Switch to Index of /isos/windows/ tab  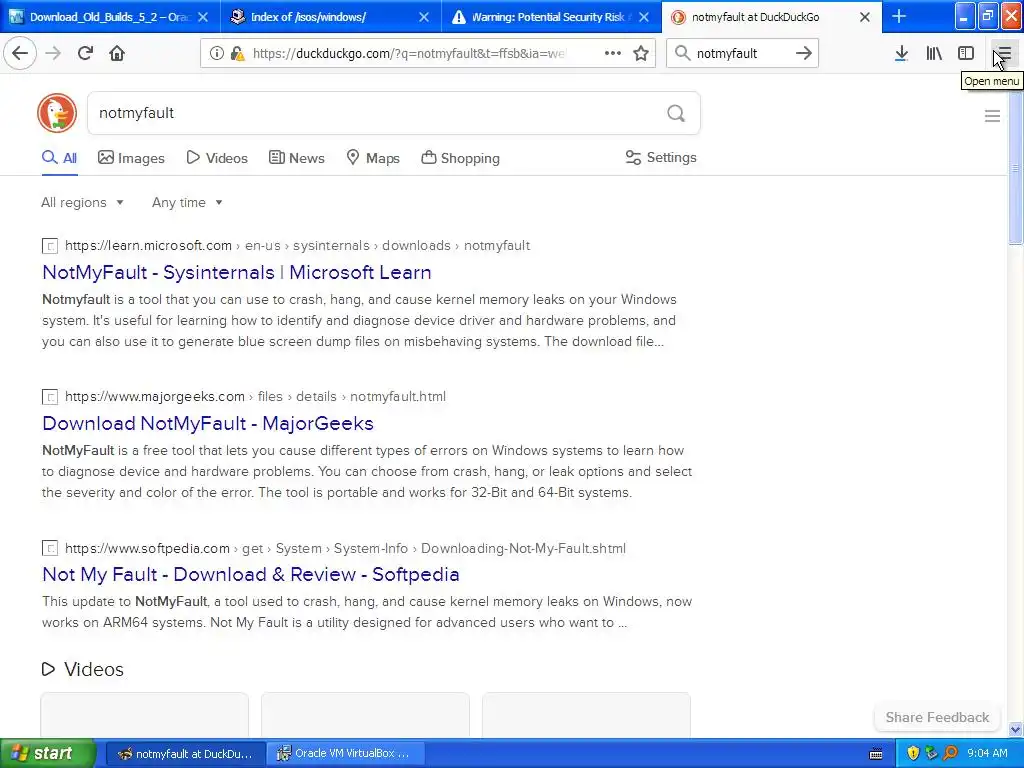click(330, 17)
